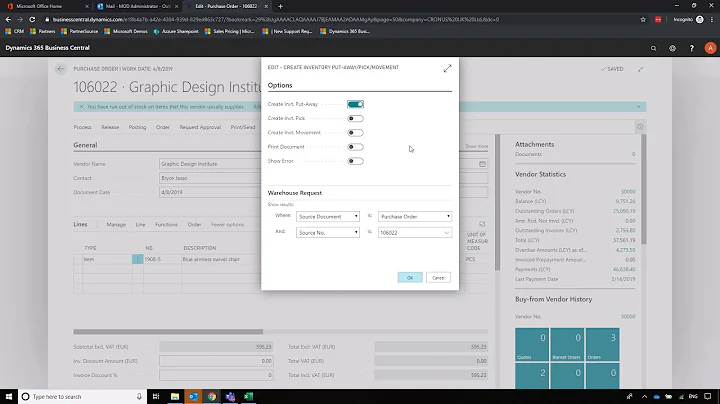Click the Dynamics 365 Business Central title
Viewport: 720px width, 404px height.
pyautogui.click(x=47, y=48)
